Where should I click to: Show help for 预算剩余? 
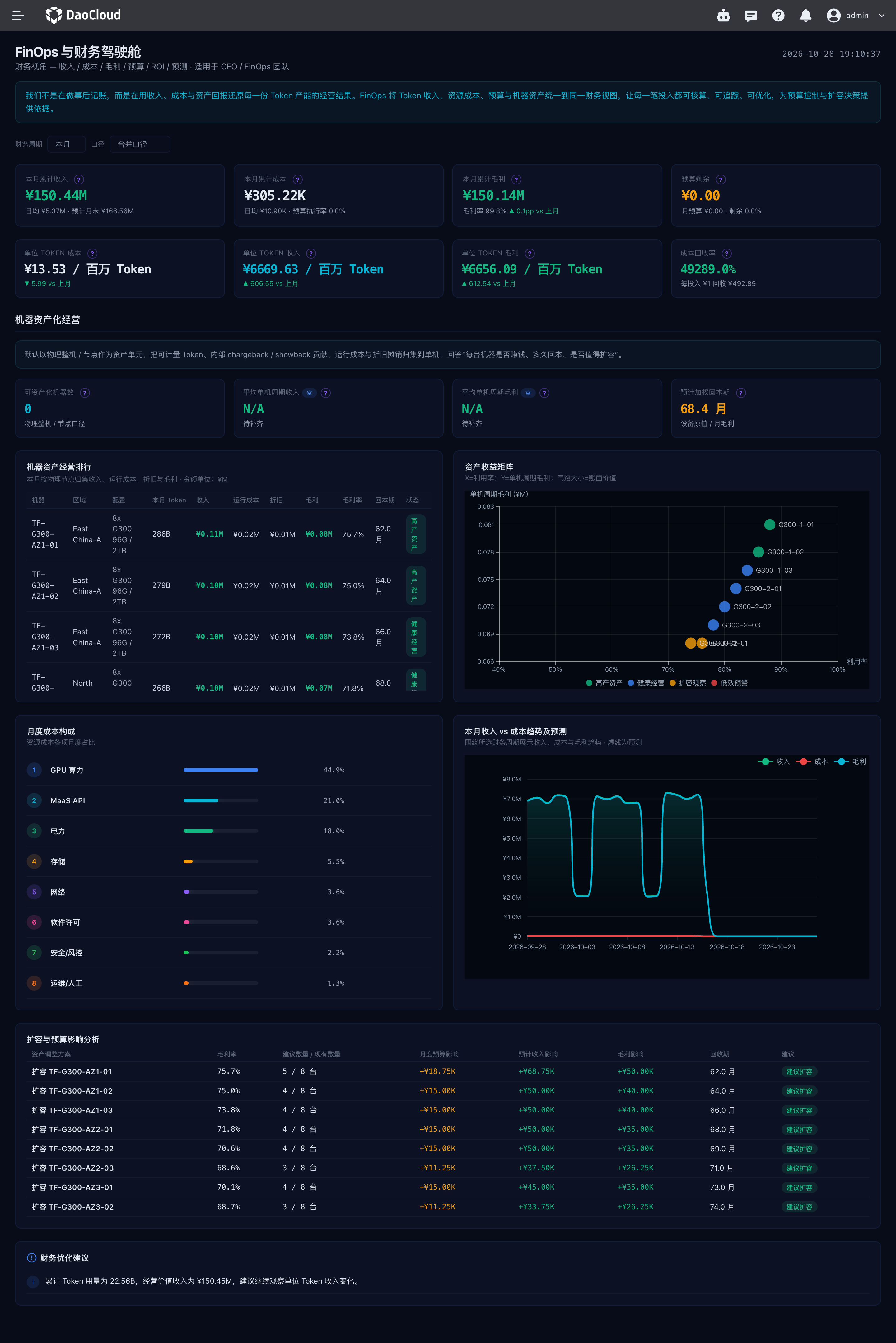point(721,180)
